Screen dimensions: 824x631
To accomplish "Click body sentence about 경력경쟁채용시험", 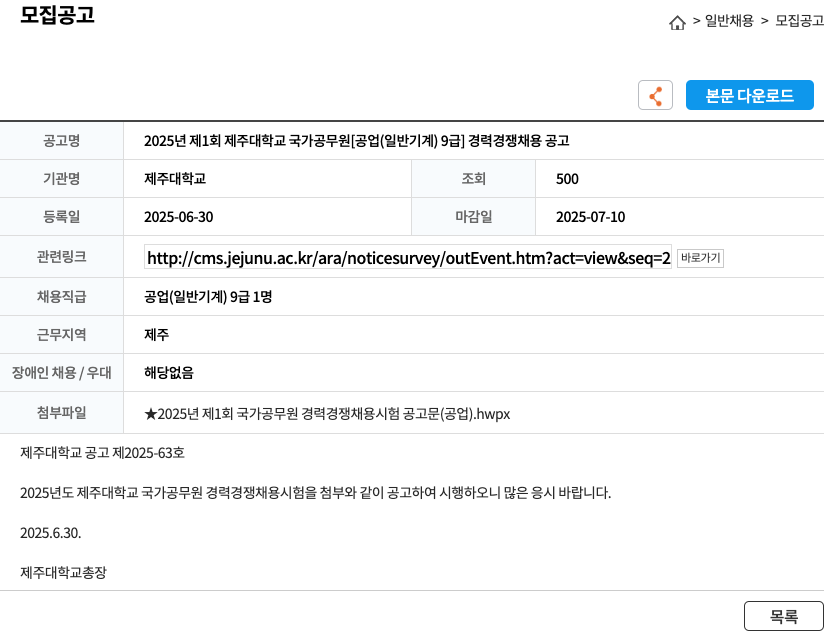I will tap(315, 493).
